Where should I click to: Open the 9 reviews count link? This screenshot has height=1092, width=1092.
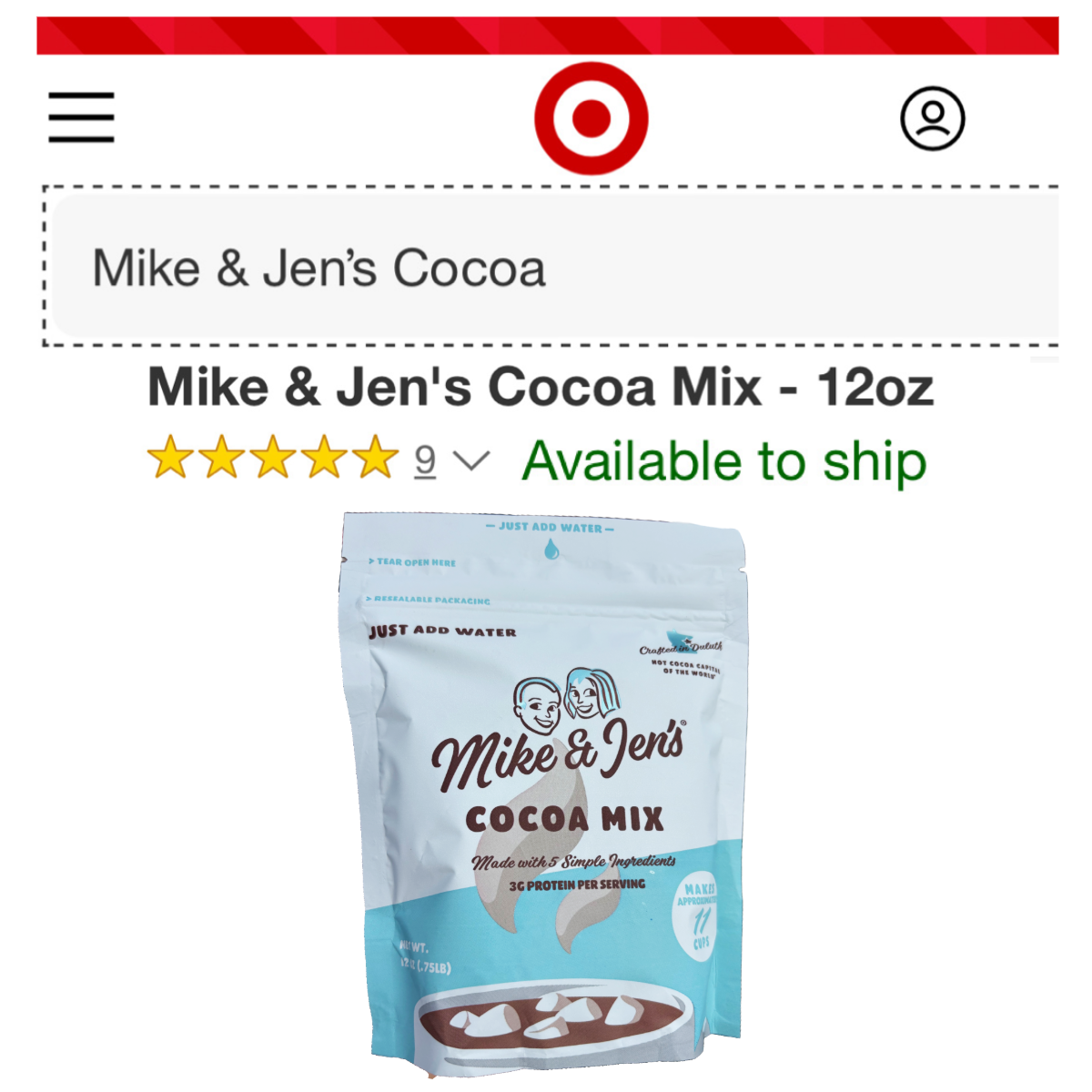425,460
